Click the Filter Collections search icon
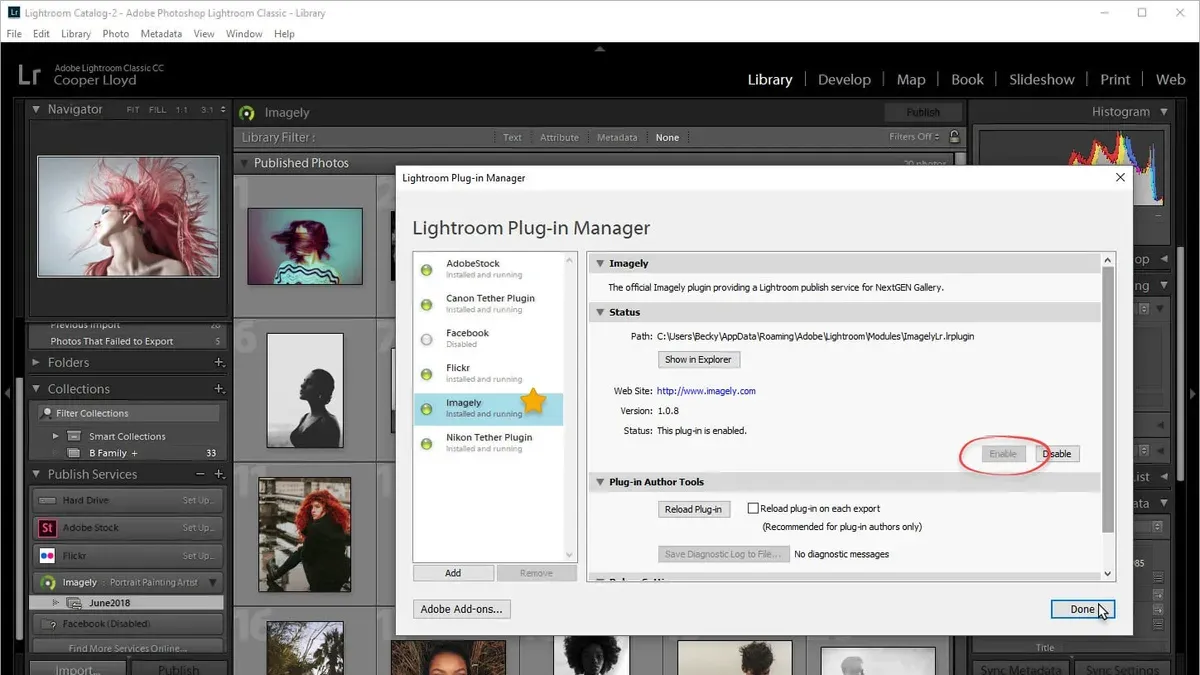 click(46, 413)
